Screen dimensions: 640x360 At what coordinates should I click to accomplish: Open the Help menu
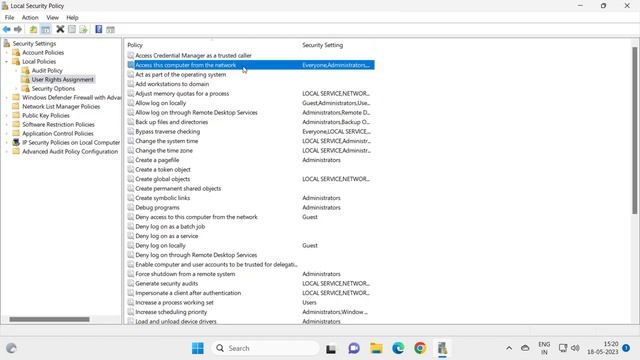pos(72,18)
